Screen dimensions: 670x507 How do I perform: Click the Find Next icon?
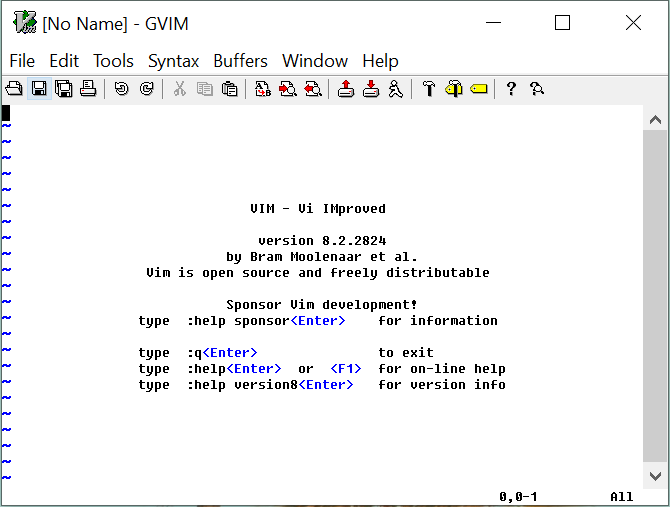[x=288, y=89]
